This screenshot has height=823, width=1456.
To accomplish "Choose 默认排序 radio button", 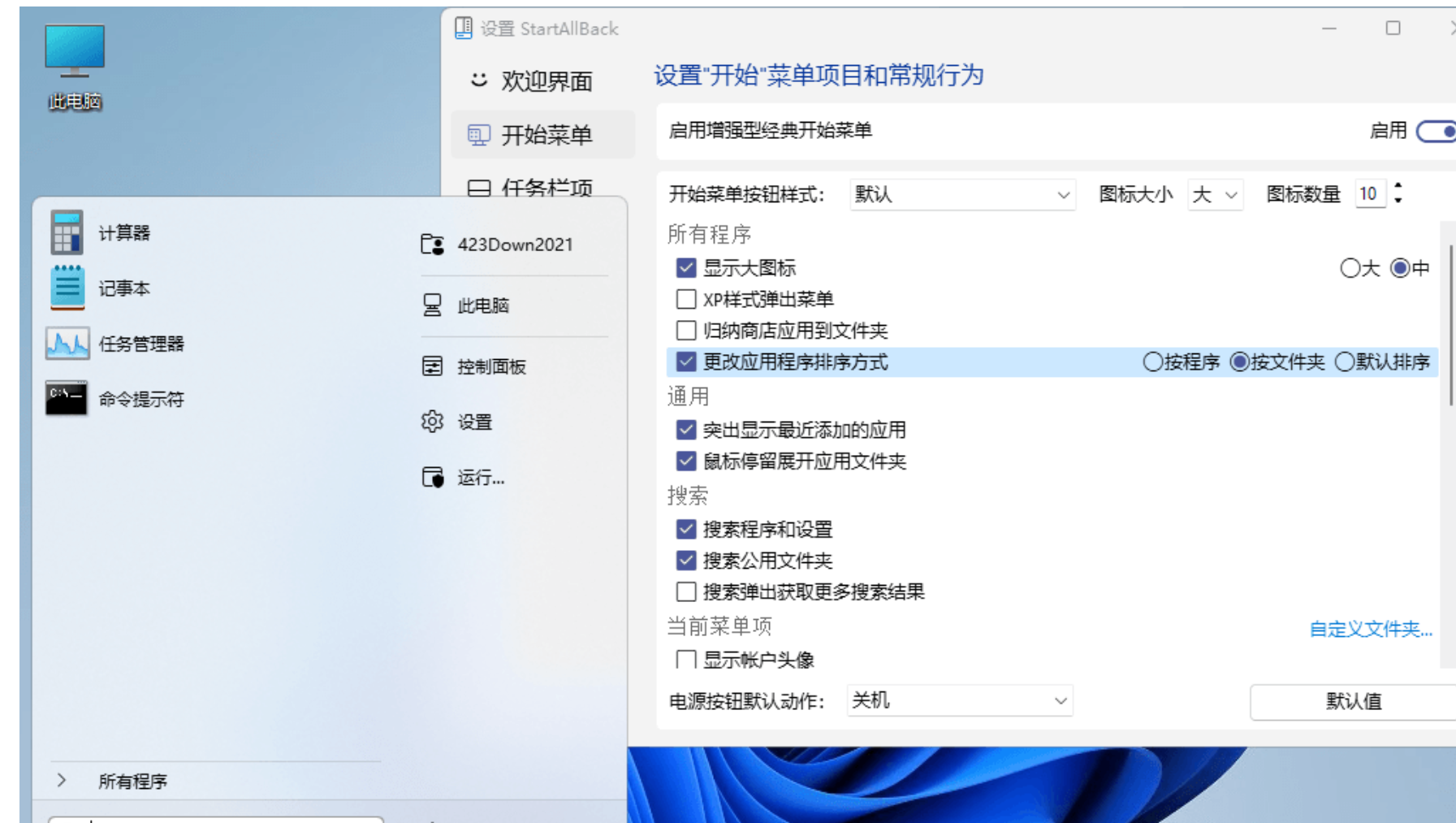I will 1345,362.
